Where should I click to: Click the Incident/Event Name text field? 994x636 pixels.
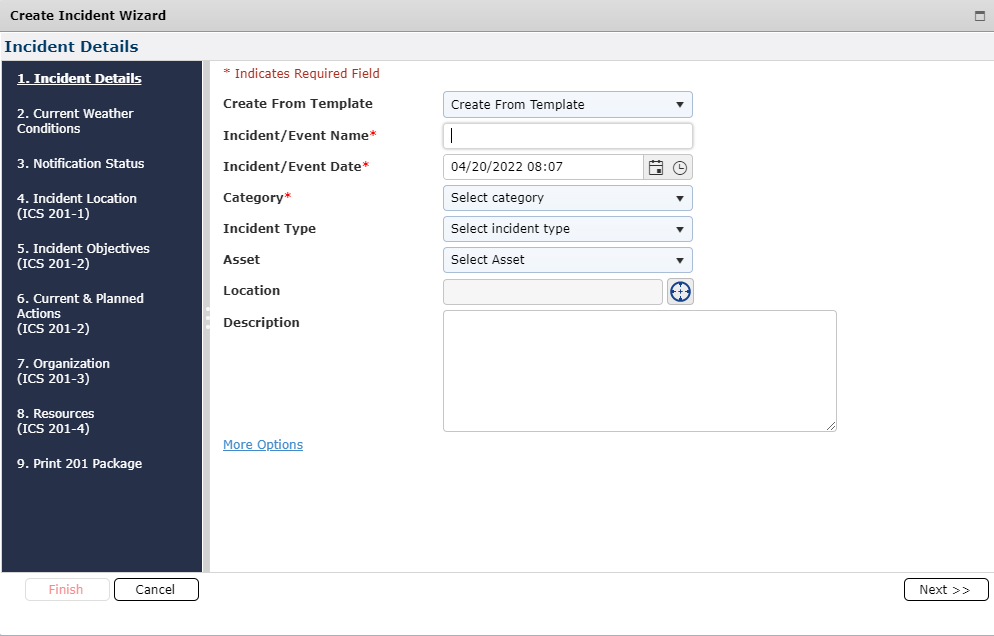pos(567,135)
